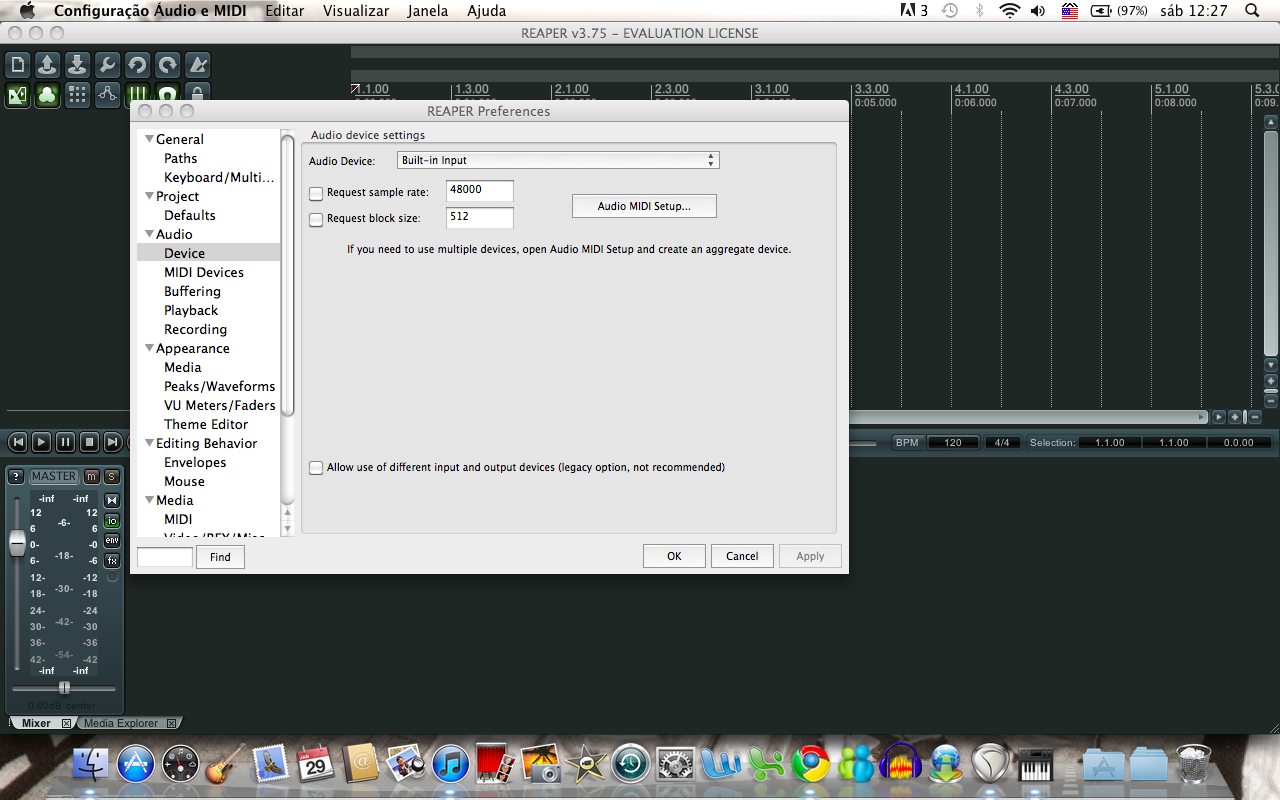Check Allow use of different input/output devices

pos(316,468)
